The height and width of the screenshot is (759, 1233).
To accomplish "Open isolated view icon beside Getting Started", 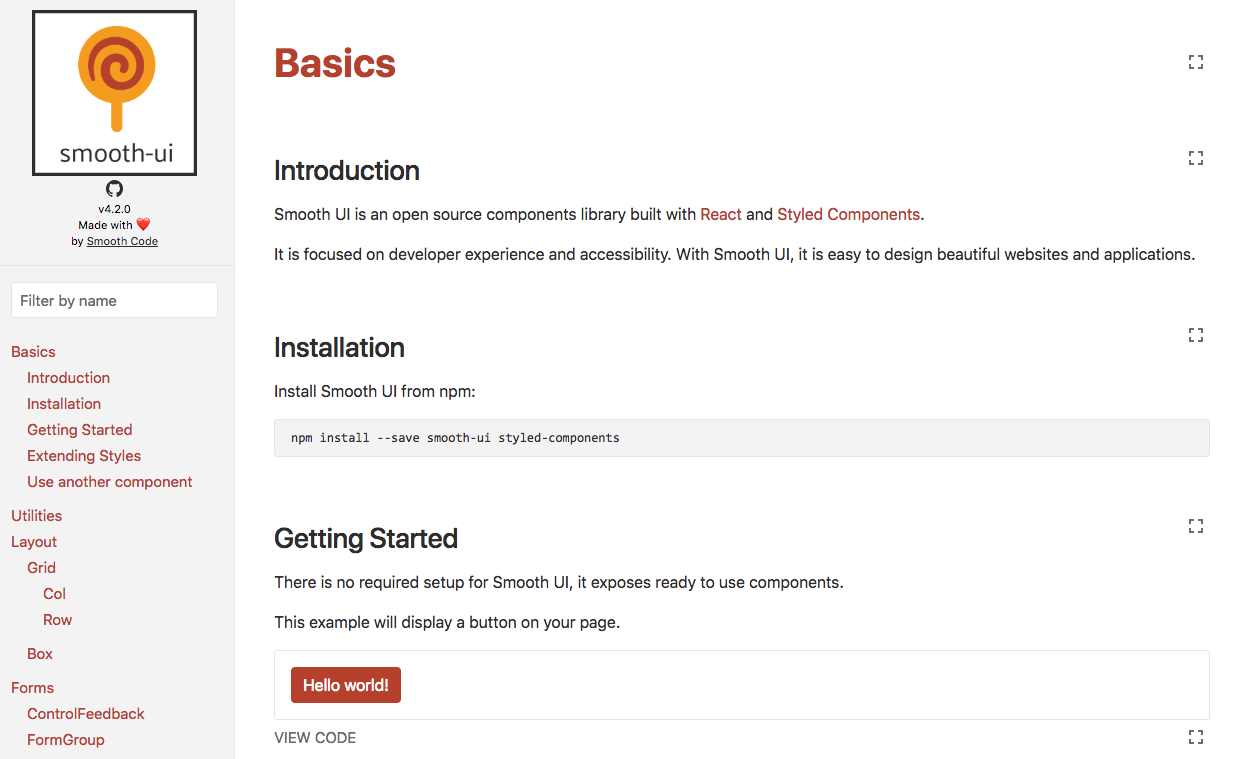I will tap(1195, 525).
